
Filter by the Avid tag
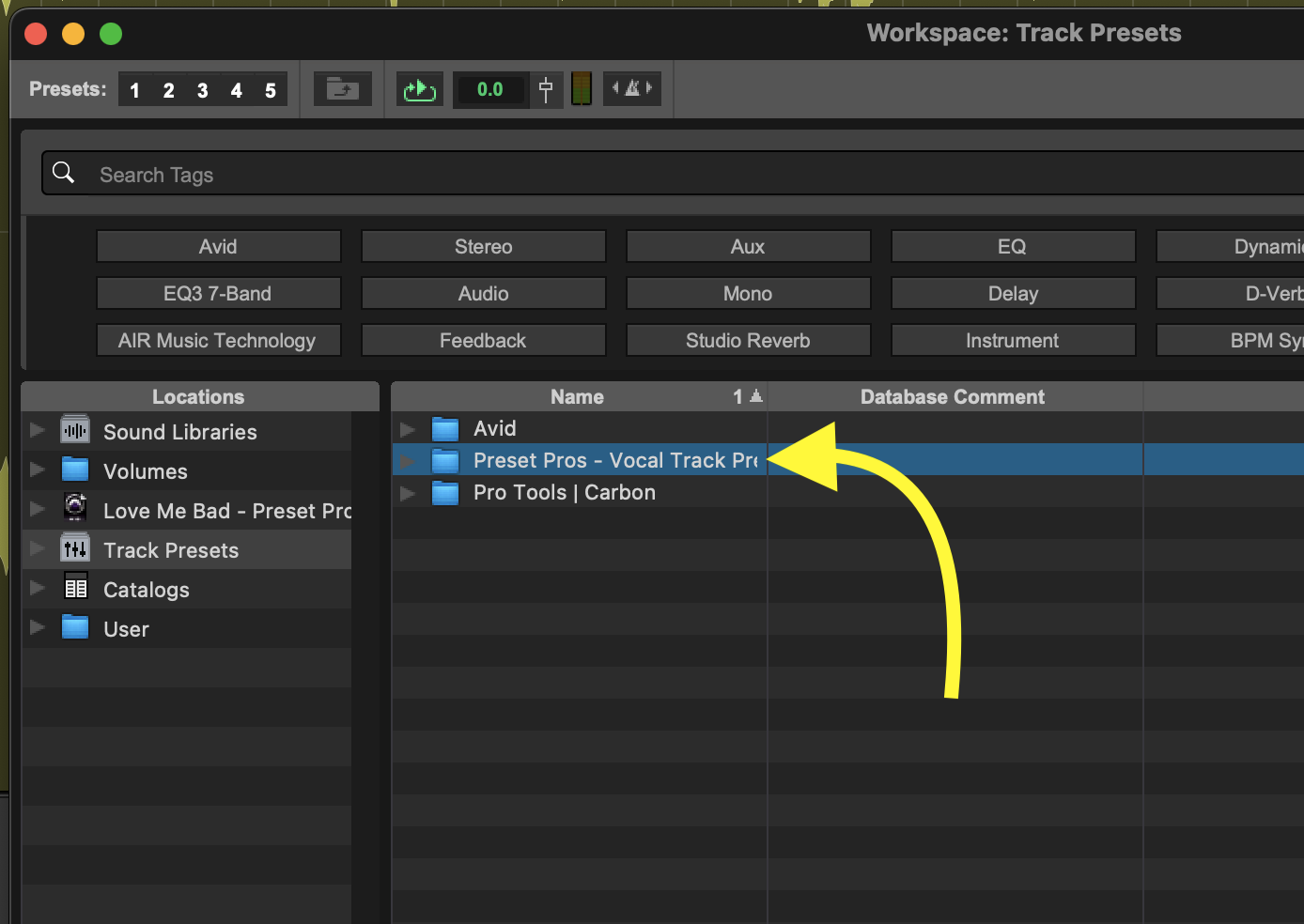click(x=218, y=246)
